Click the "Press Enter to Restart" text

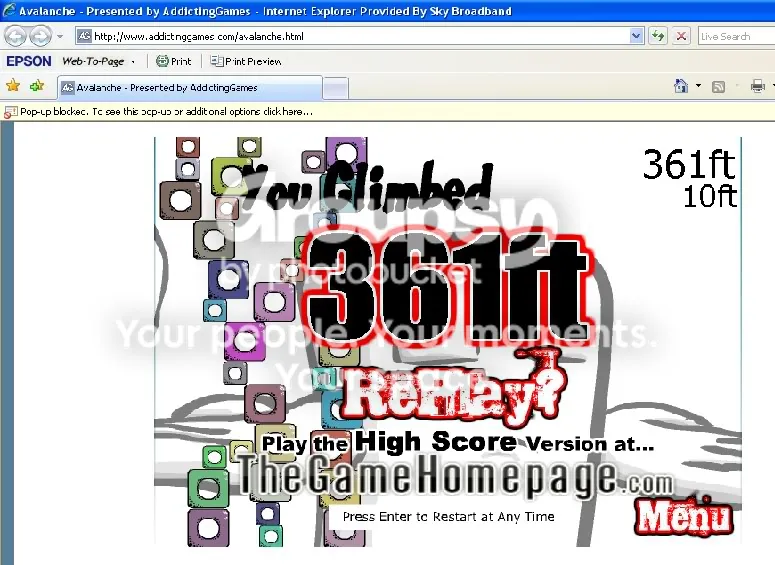448,517
